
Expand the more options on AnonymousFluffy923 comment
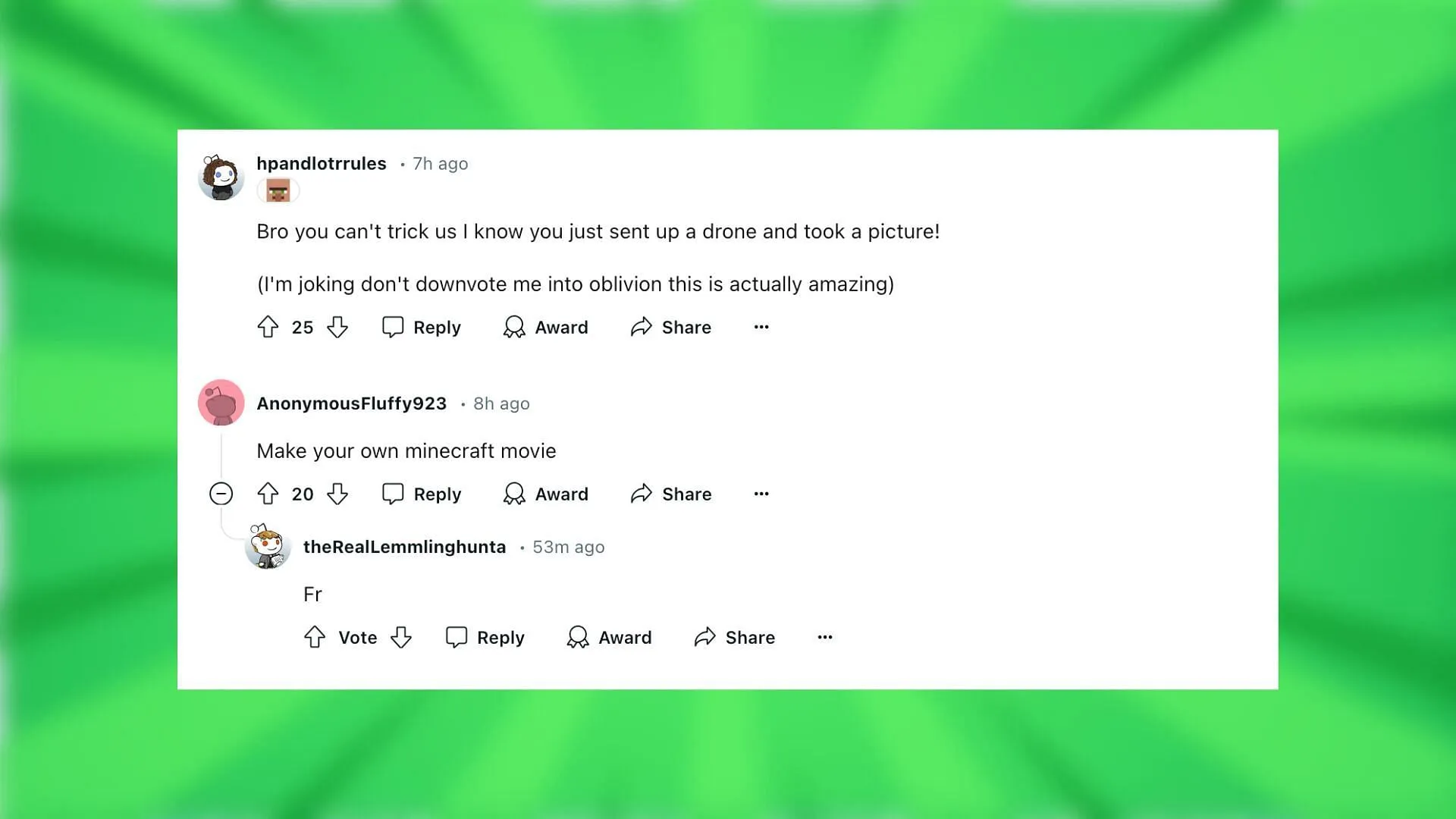click(x=761, y=493)
